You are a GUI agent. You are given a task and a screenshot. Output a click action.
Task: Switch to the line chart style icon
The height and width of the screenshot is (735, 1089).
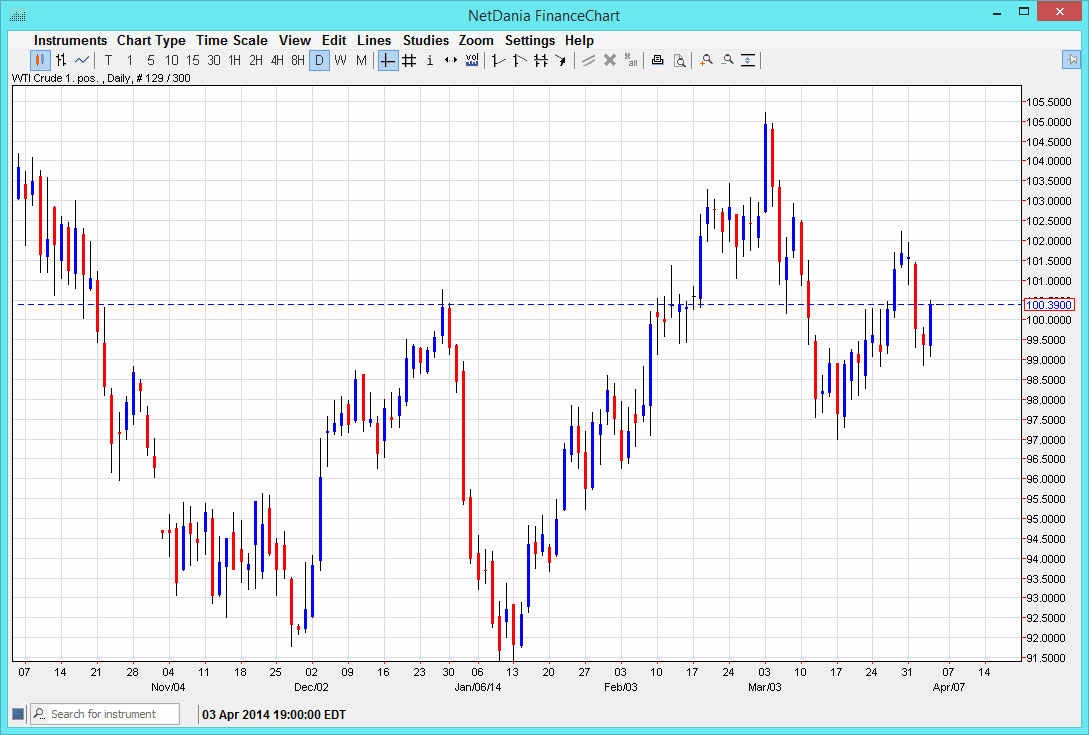[82, 61]
